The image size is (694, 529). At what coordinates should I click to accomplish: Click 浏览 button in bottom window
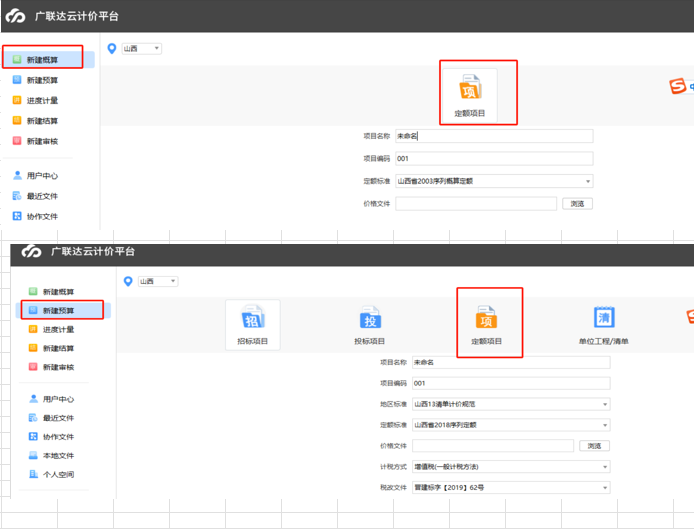594,446
